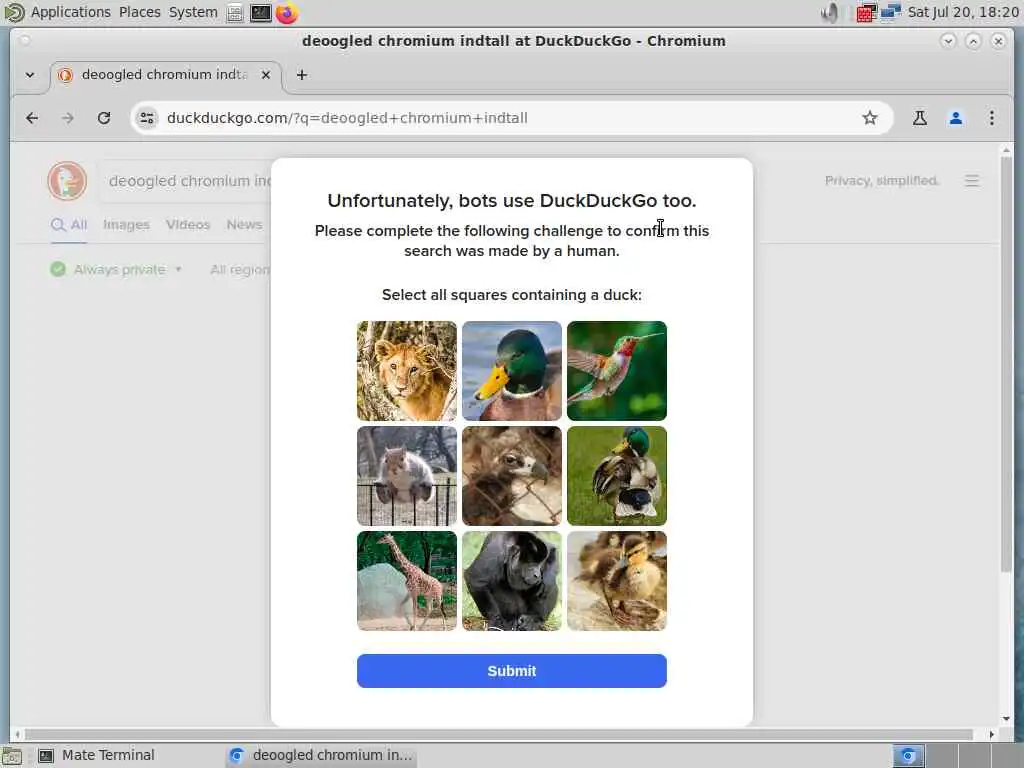Click Privacy, simplified link
1024x768 pixels.
882,181
